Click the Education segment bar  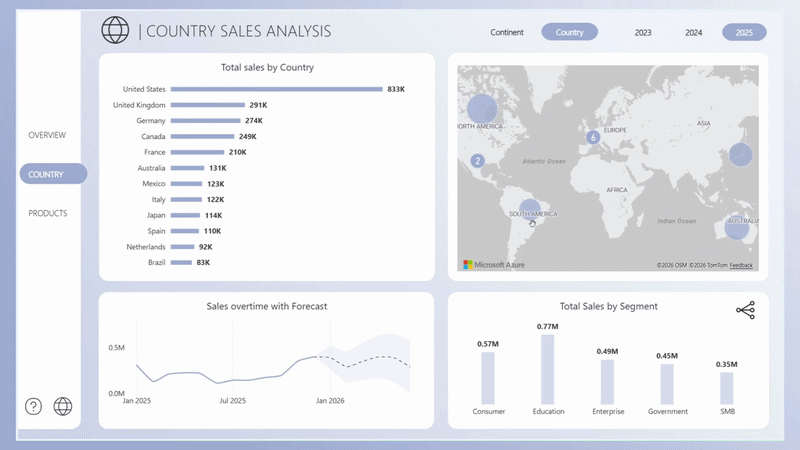548,368
